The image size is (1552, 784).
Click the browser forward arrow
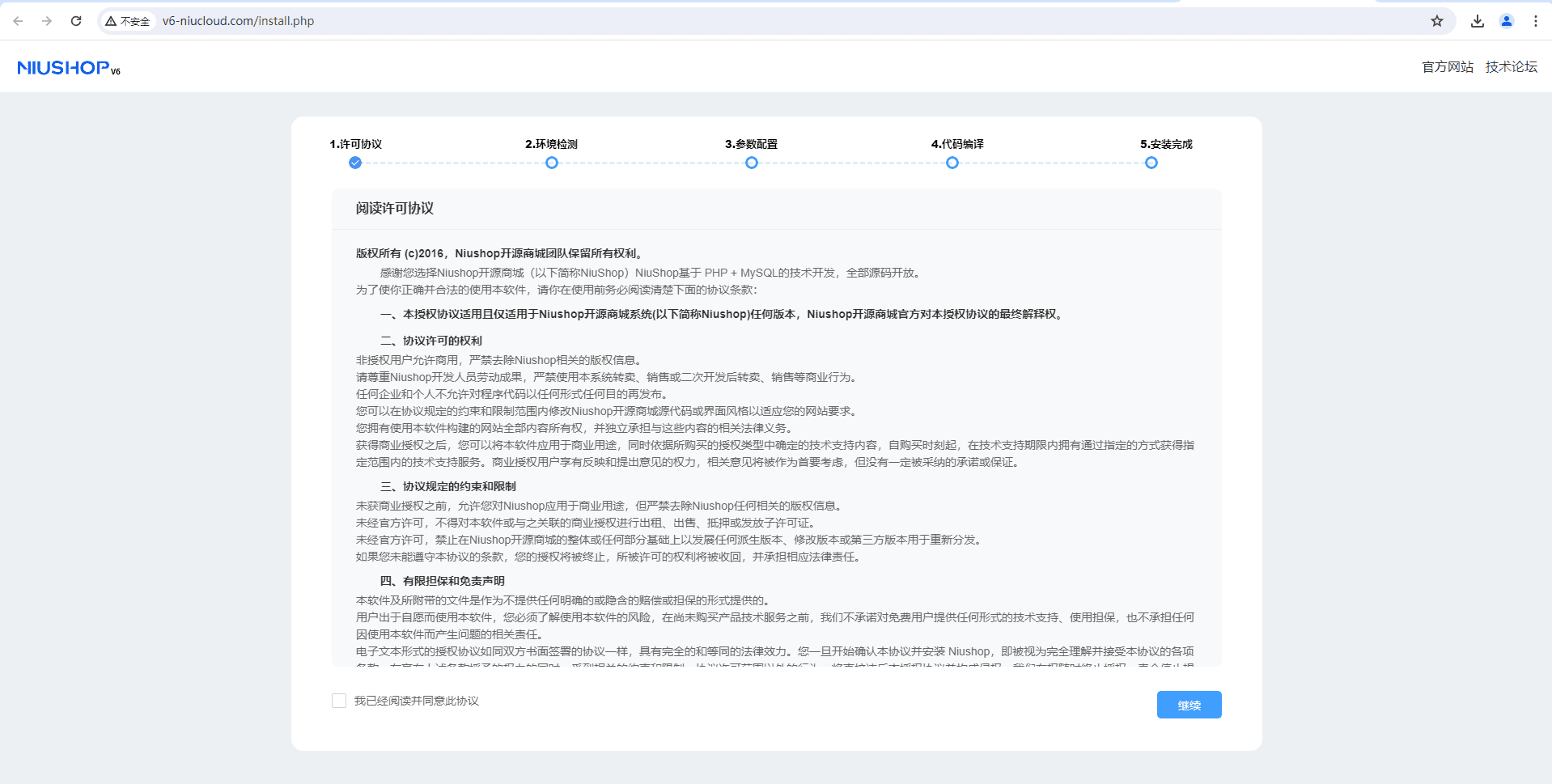tap(47, 21)
